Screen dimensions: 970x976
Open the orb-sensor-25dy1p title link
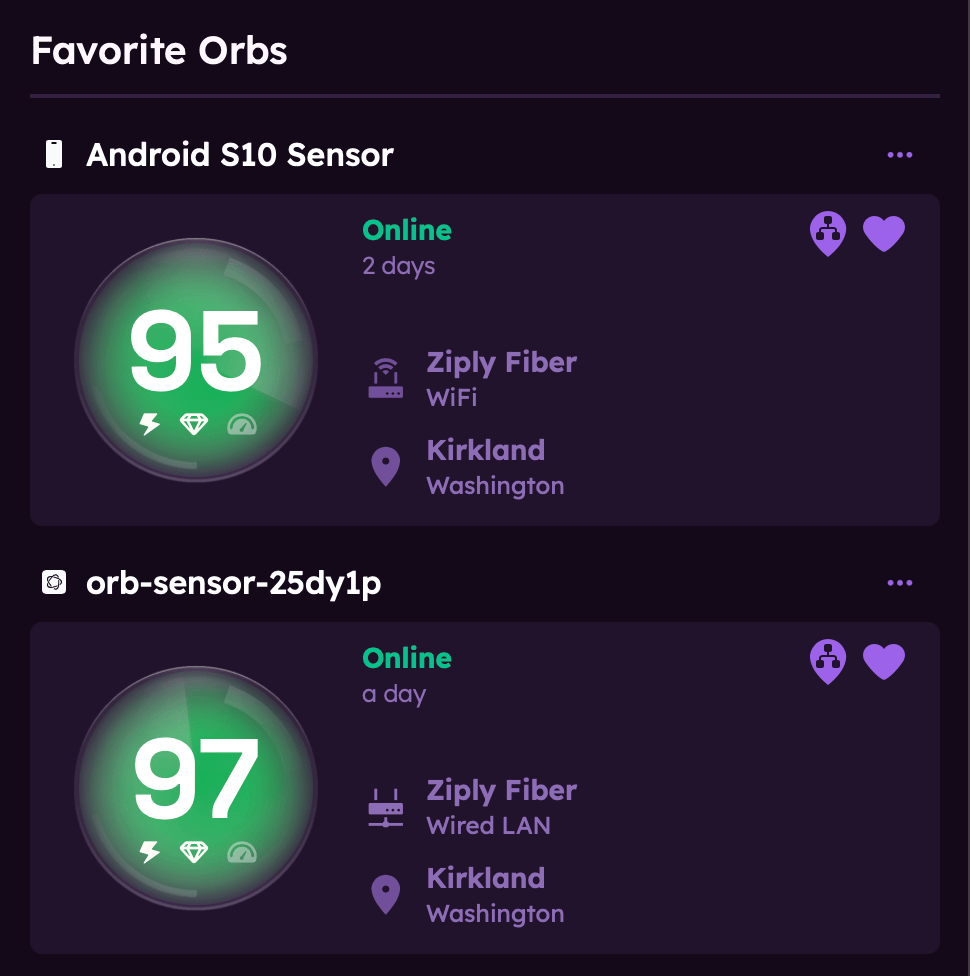[233, 583]
